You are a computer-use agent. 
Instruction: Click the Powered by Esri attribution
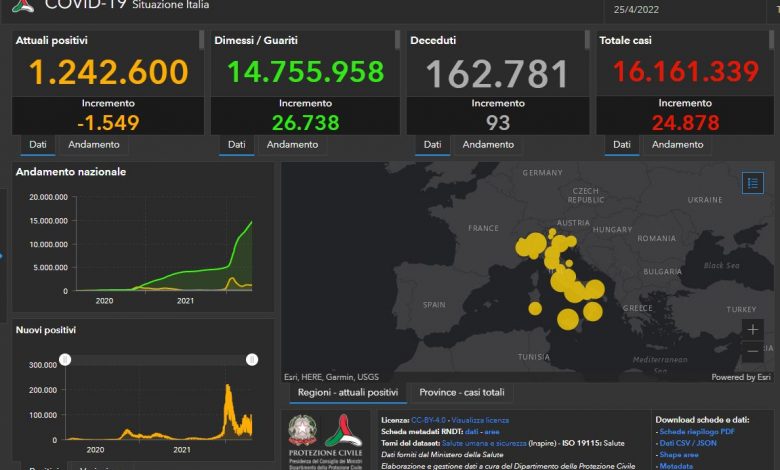click(740, 377)
